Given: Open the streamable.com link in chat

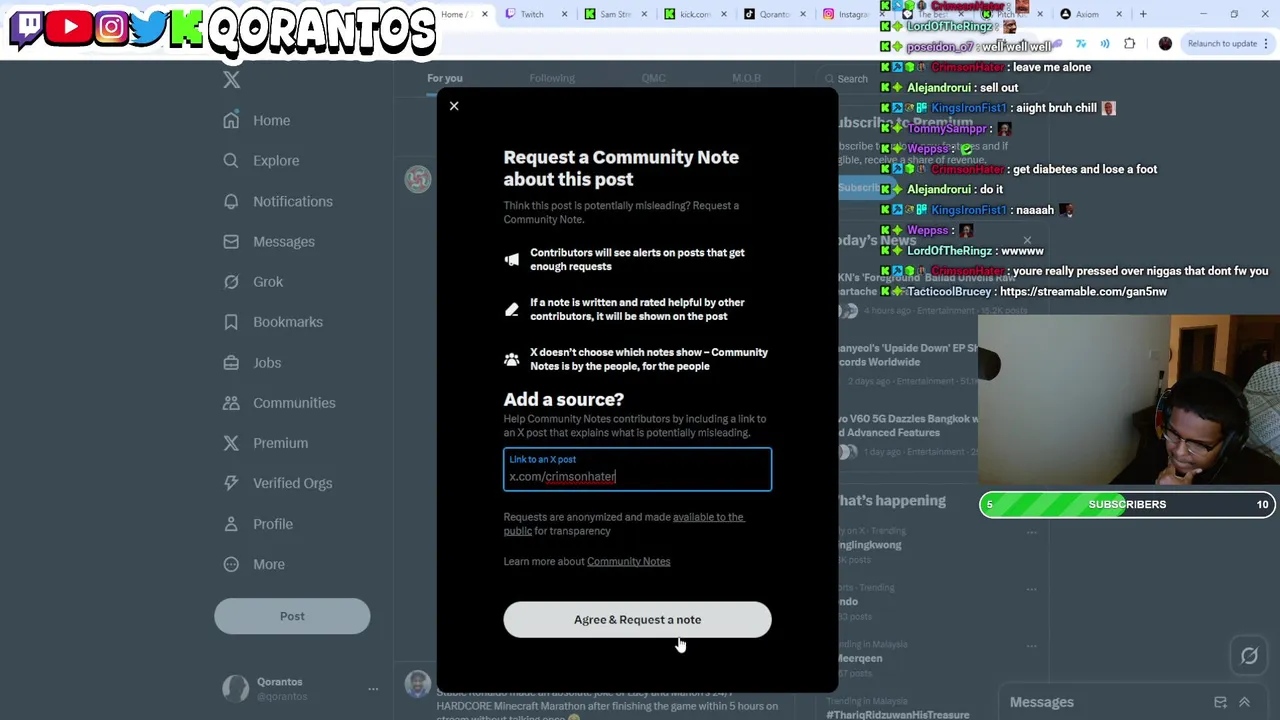Looking at the screenshot, I should pos(1083,292).
